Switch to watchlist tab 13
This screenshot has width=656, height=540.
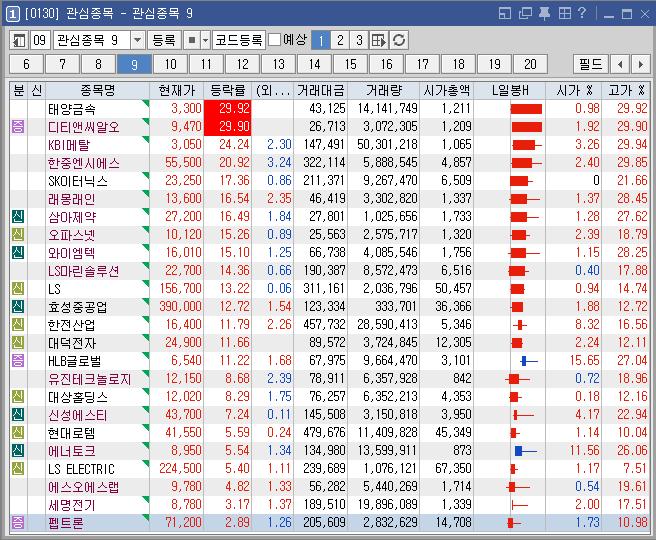pos(278,64)
